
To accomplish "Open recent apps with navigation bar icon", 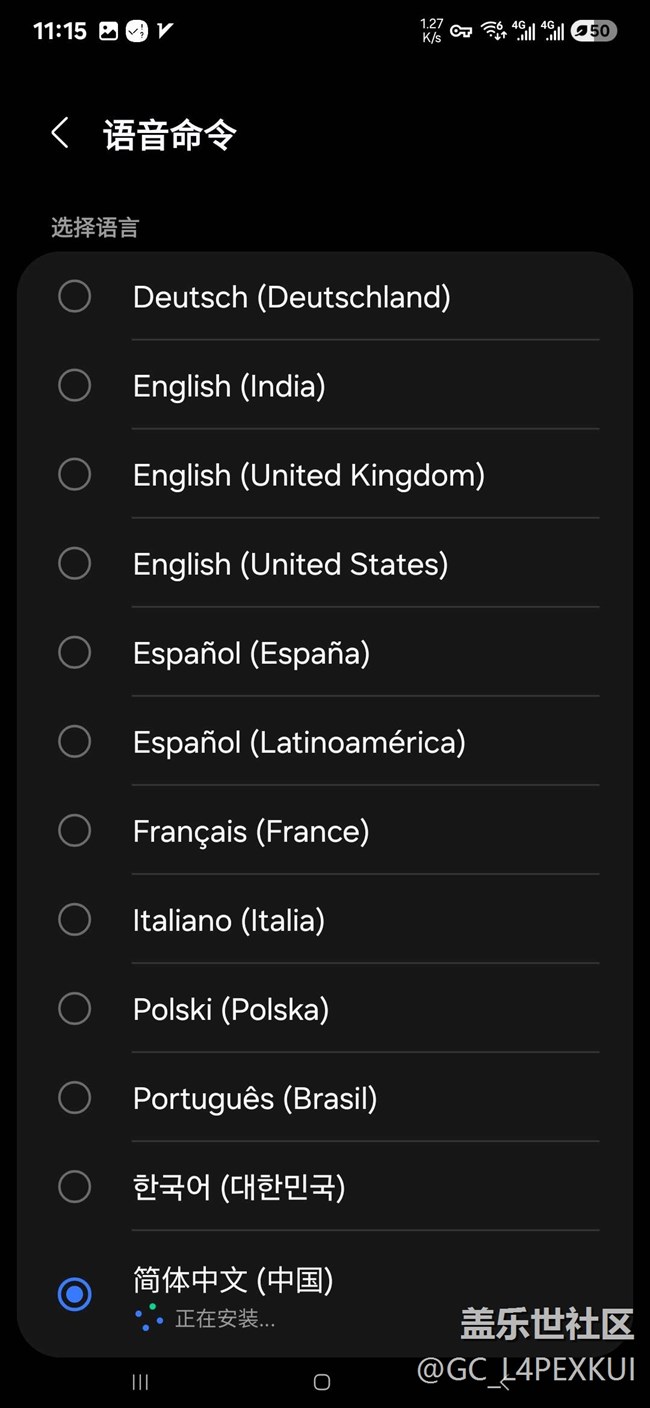I will coord(141,1382).
